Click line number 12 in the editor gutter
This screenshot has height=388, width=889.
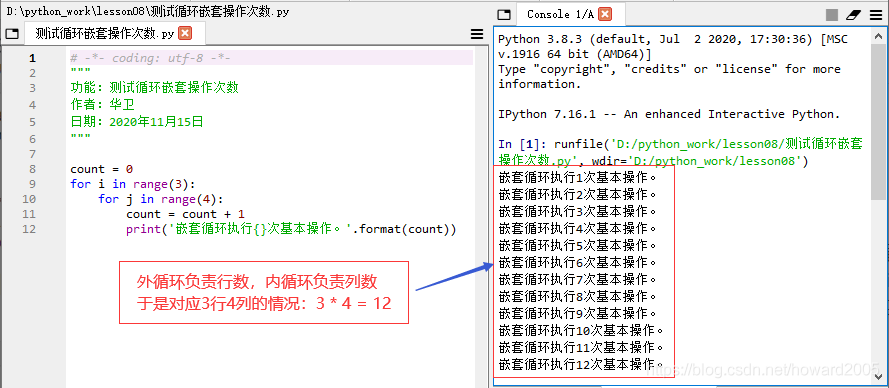29,229
